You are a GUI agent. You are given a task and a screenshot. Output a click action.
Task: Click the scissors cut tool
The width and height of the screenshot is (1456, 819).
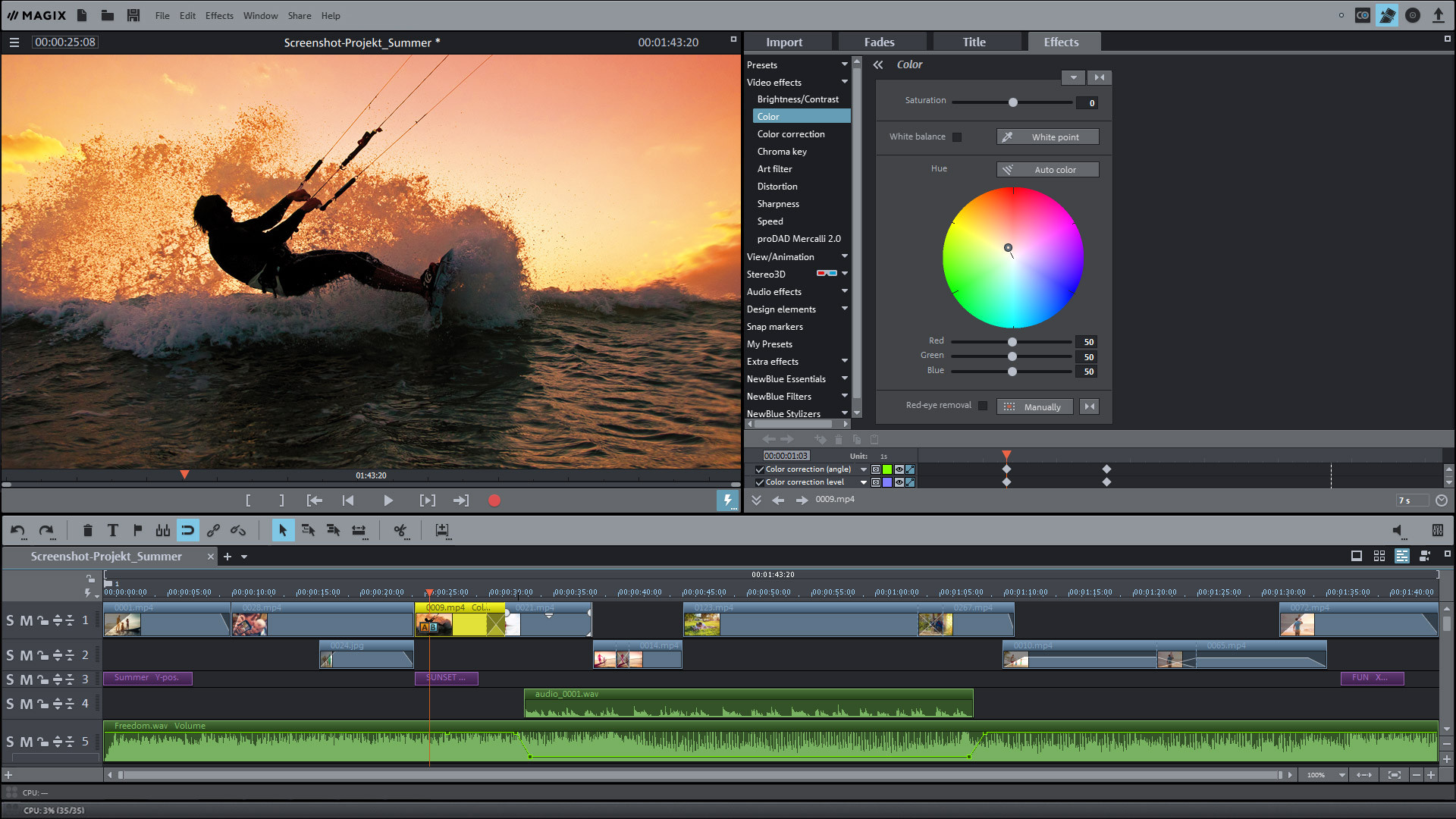point(400,531)
